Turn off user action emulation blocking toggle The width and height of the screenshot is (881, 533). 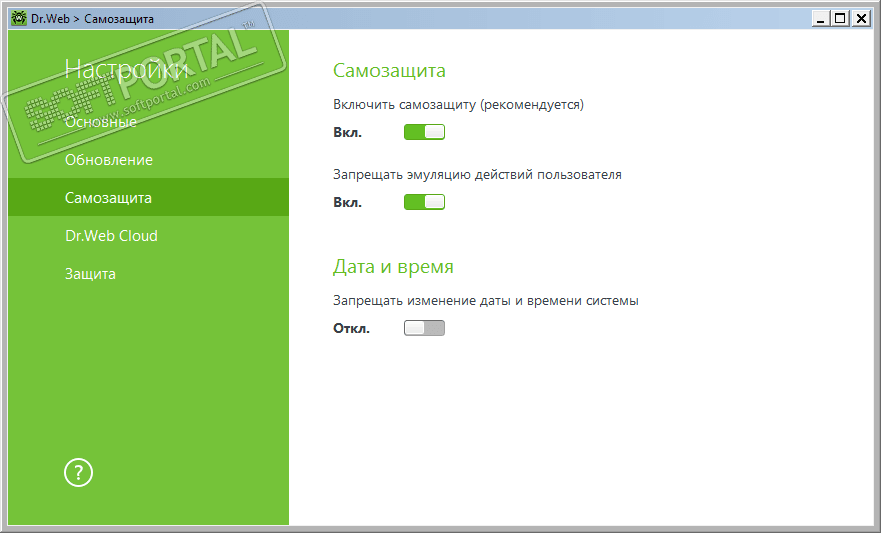tap(424, 202)
